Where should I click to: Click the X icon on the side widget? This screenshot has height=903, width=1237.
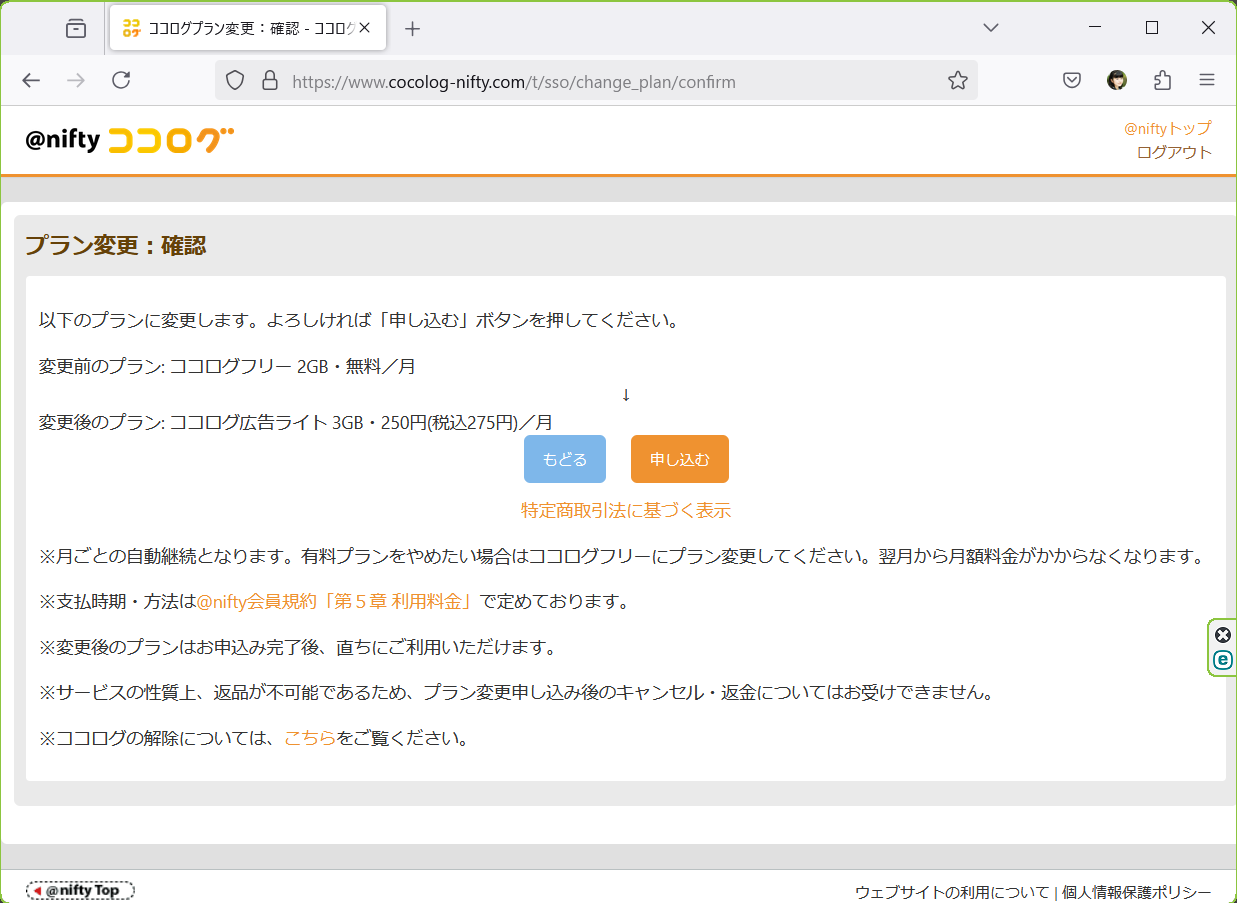click(x=1222, y=635)
